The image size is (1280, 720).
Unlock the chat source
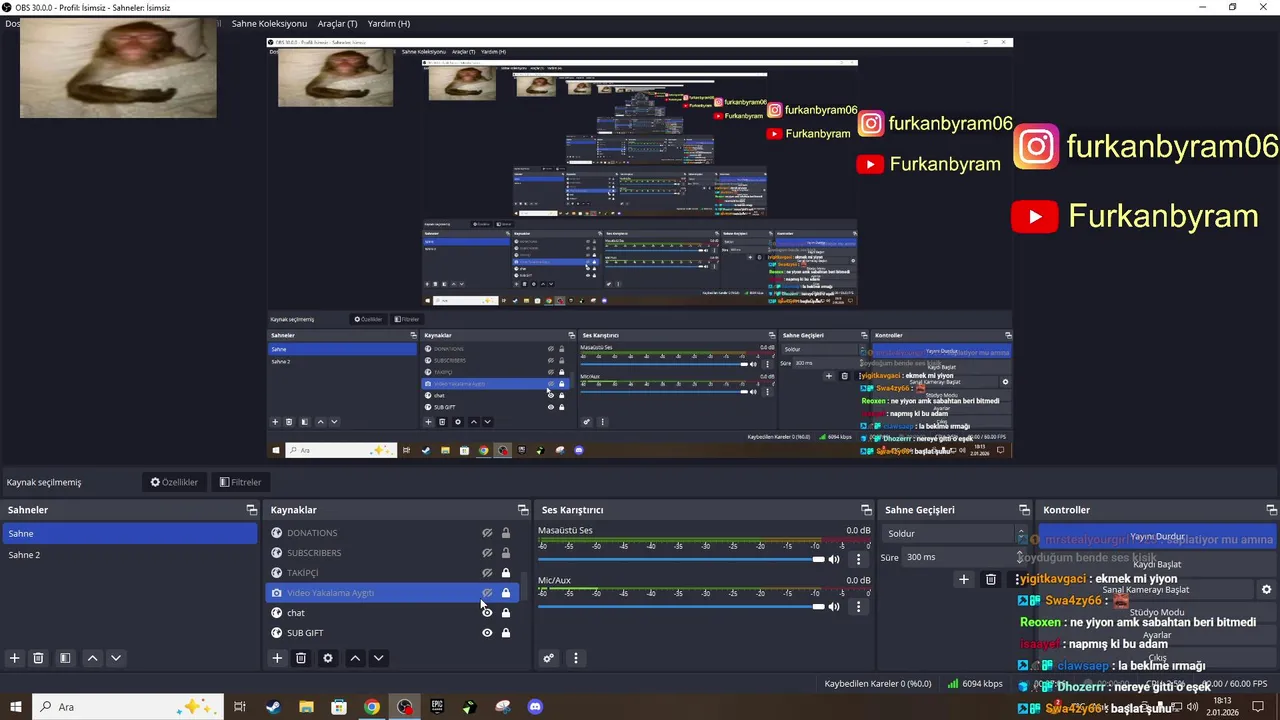pos(506,613)
